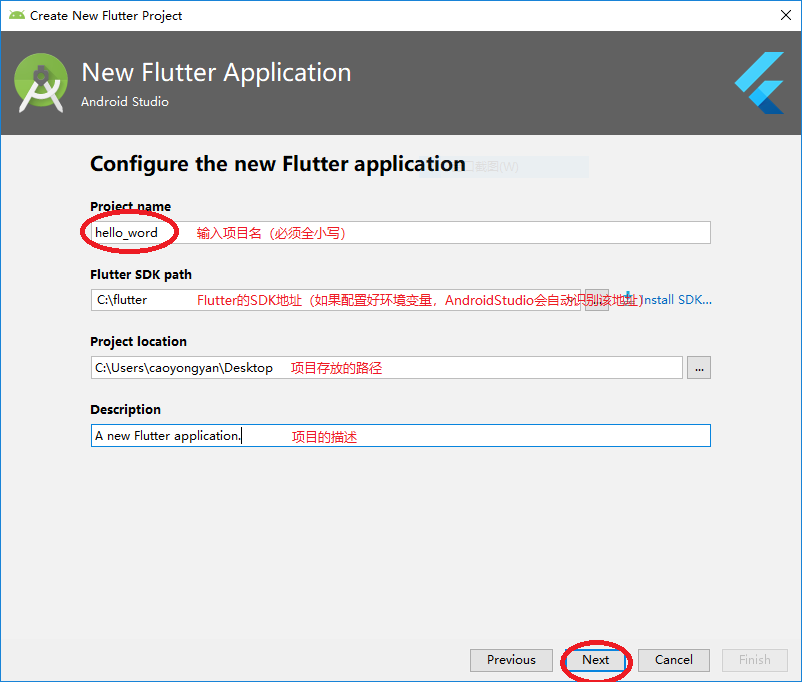Click into the Flutter SDK path field
This screenshot has width=802, height=682.
(x=336, y=300)
